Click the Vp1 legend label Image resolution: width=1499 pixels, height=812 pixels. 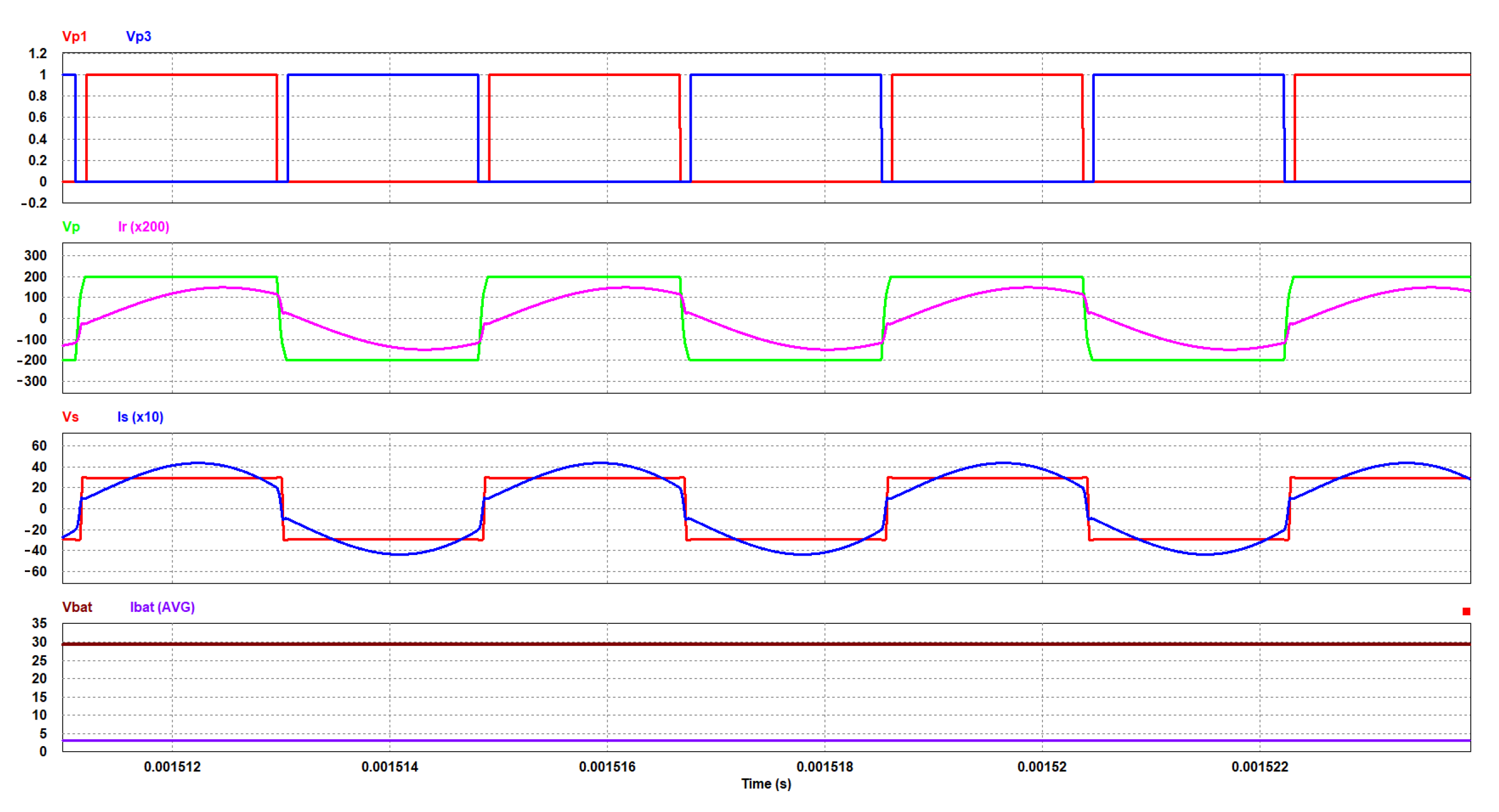coord(74,37)
